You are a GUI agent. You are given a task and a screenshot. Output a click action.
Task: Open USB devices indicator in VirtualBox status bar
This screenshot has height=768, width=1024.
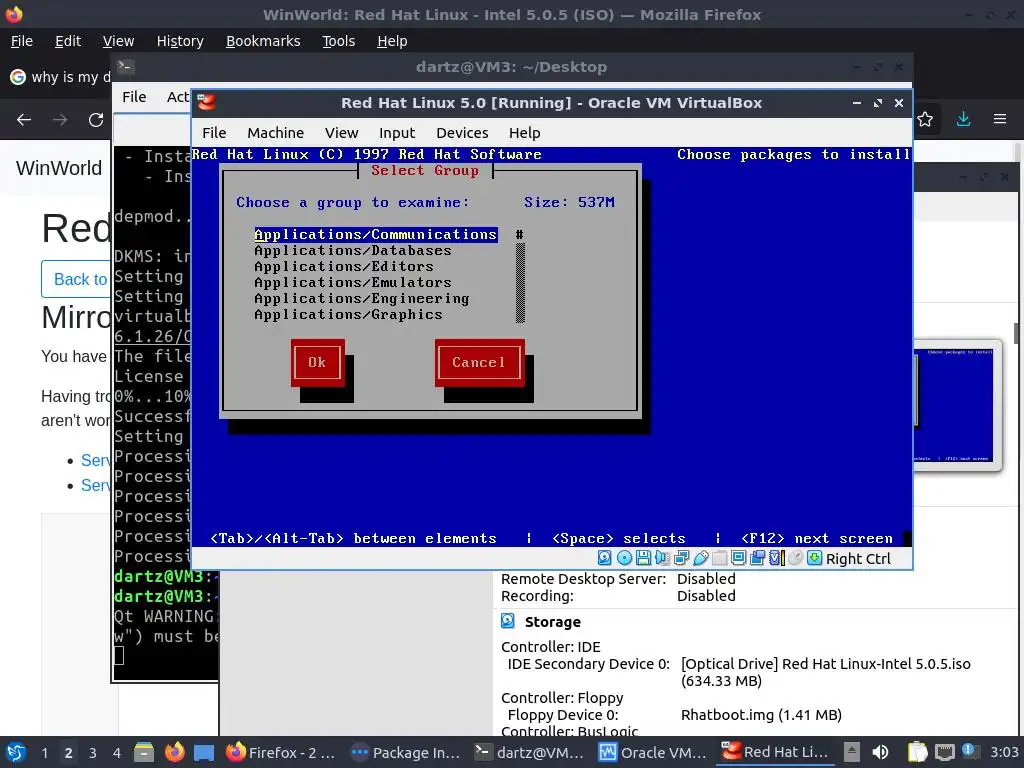click(701, 558)
